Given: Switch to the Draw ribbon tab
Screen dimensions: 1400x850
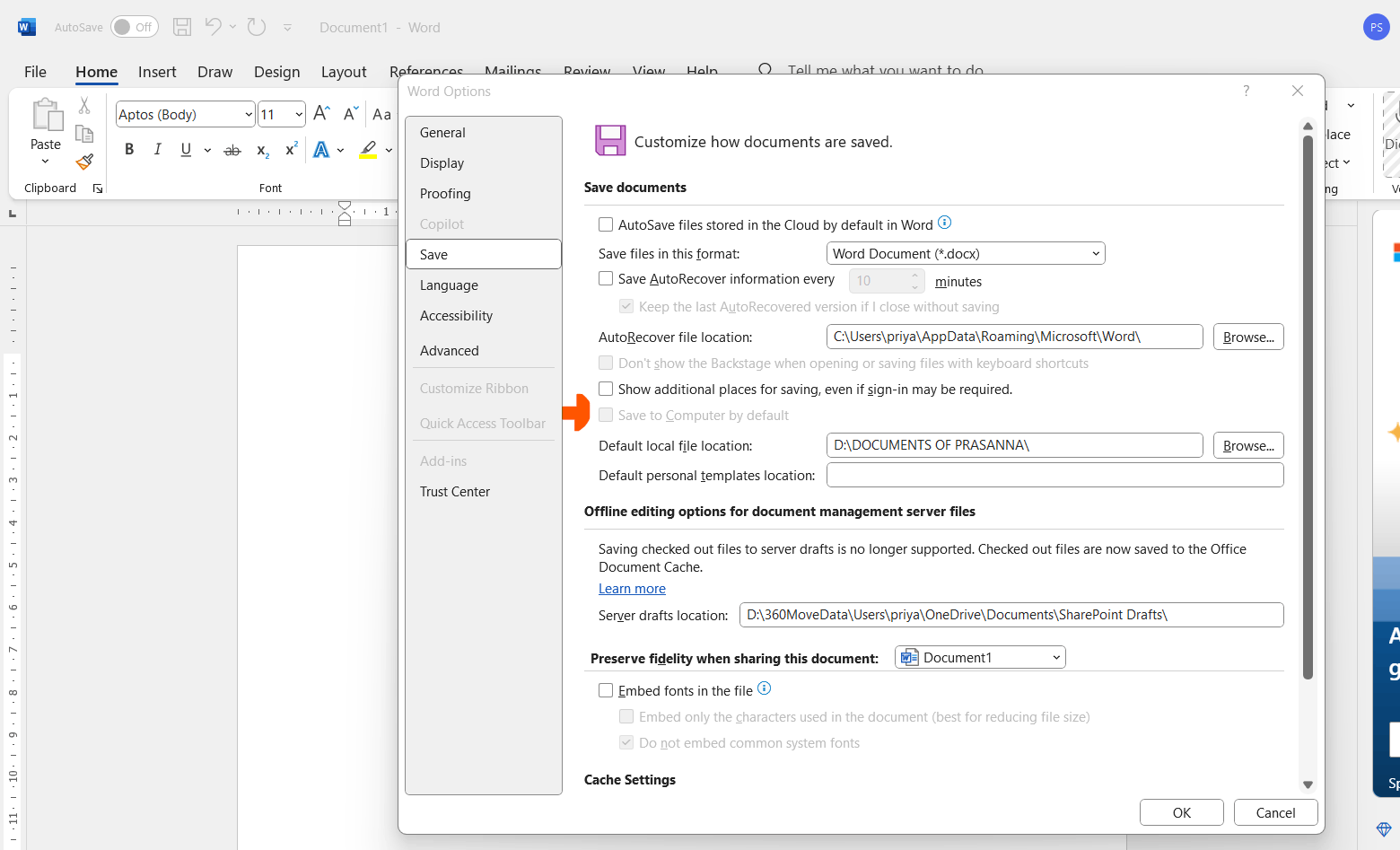Looking at the screenshot, I should (214, 72).
